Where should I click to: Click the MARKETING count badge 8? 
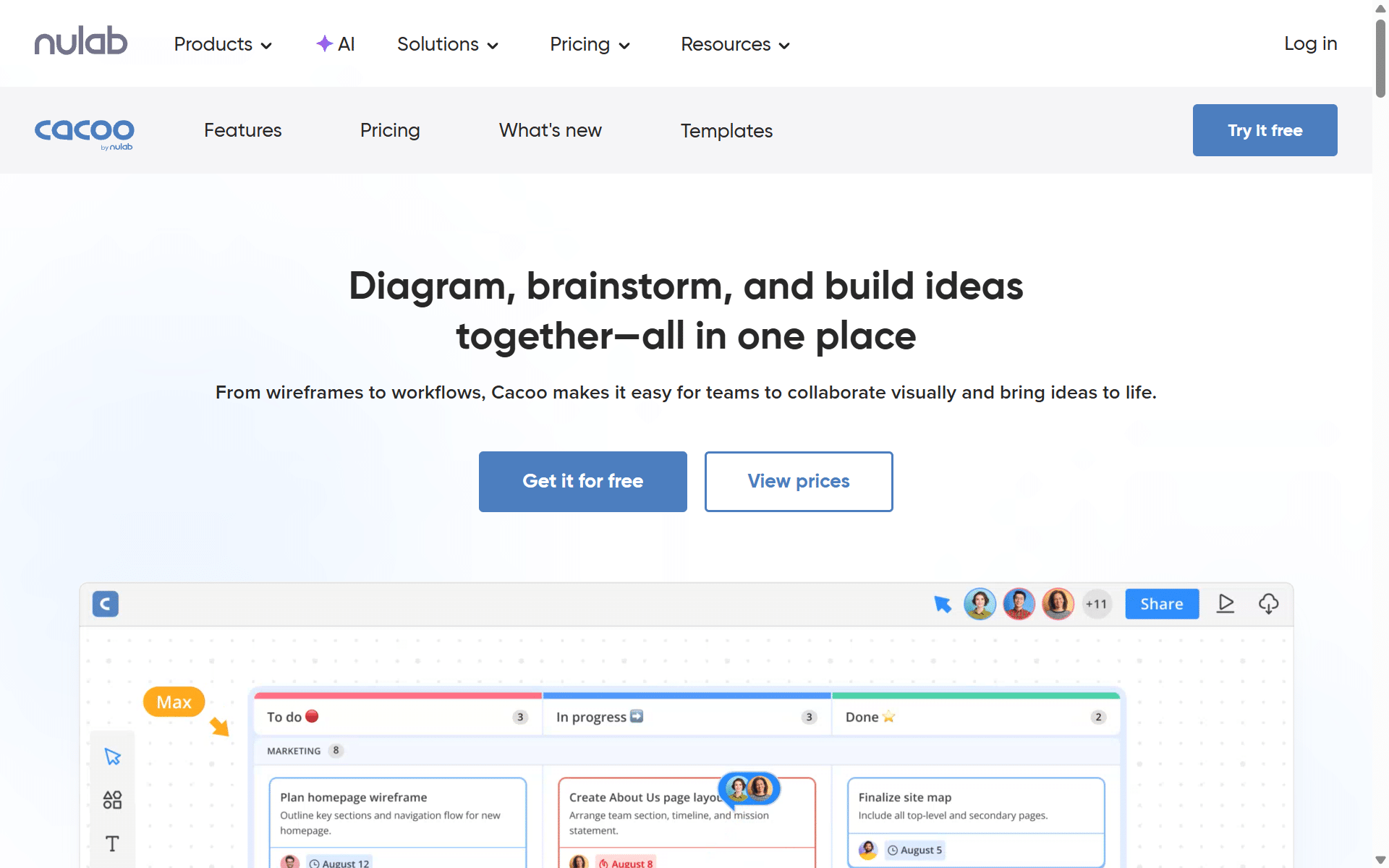(x=336, y=751)
